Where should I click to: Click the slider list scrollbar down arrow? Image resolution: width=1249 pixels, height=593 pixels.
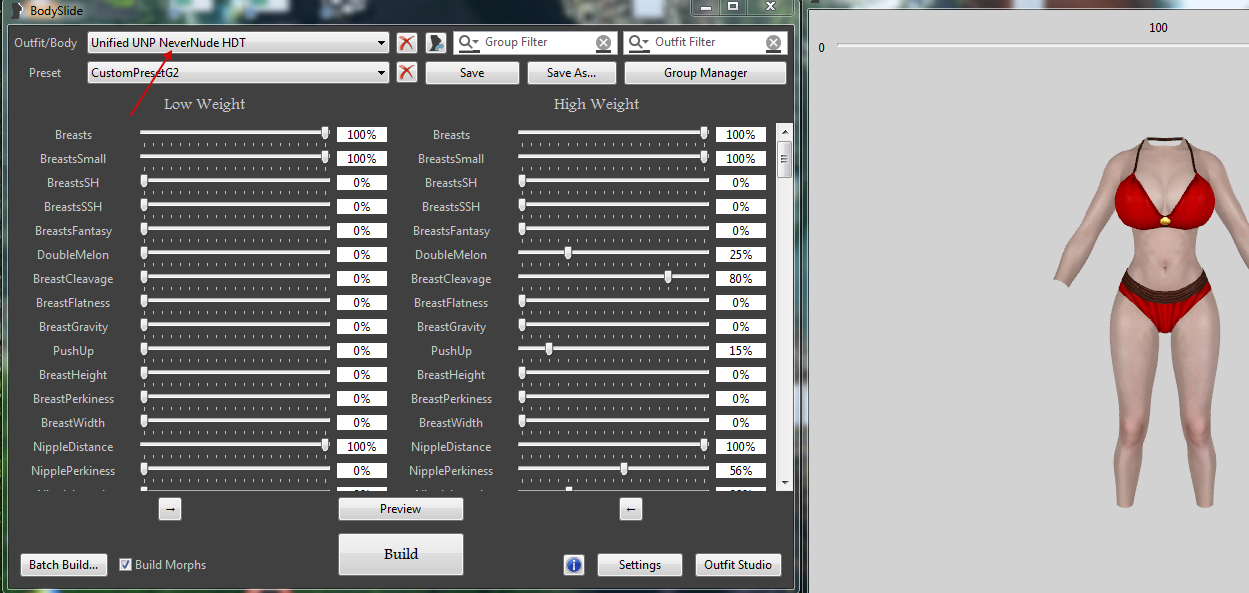[785, 482]
